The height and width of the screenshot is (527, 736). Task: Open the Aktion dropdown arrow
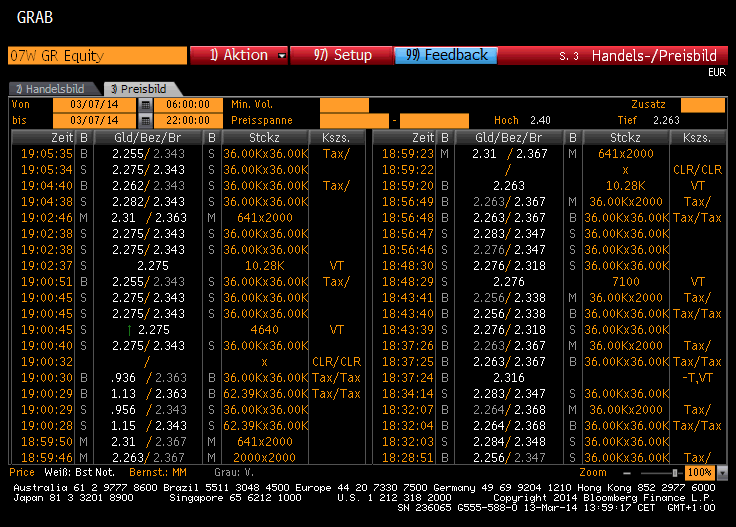(282, 56)
